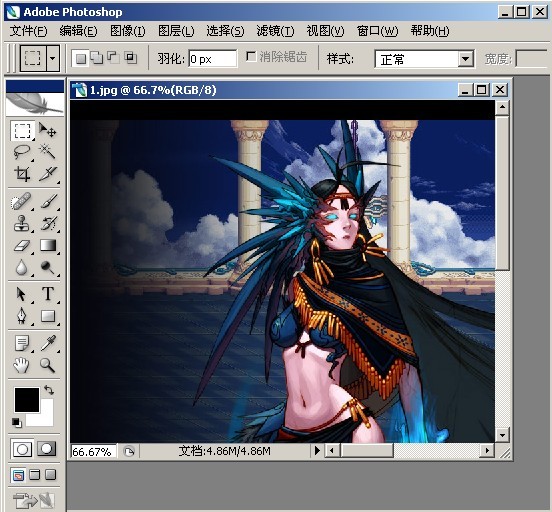Select the Magic Wand tool
The image size is (552, 512).
tap(47, 152)
